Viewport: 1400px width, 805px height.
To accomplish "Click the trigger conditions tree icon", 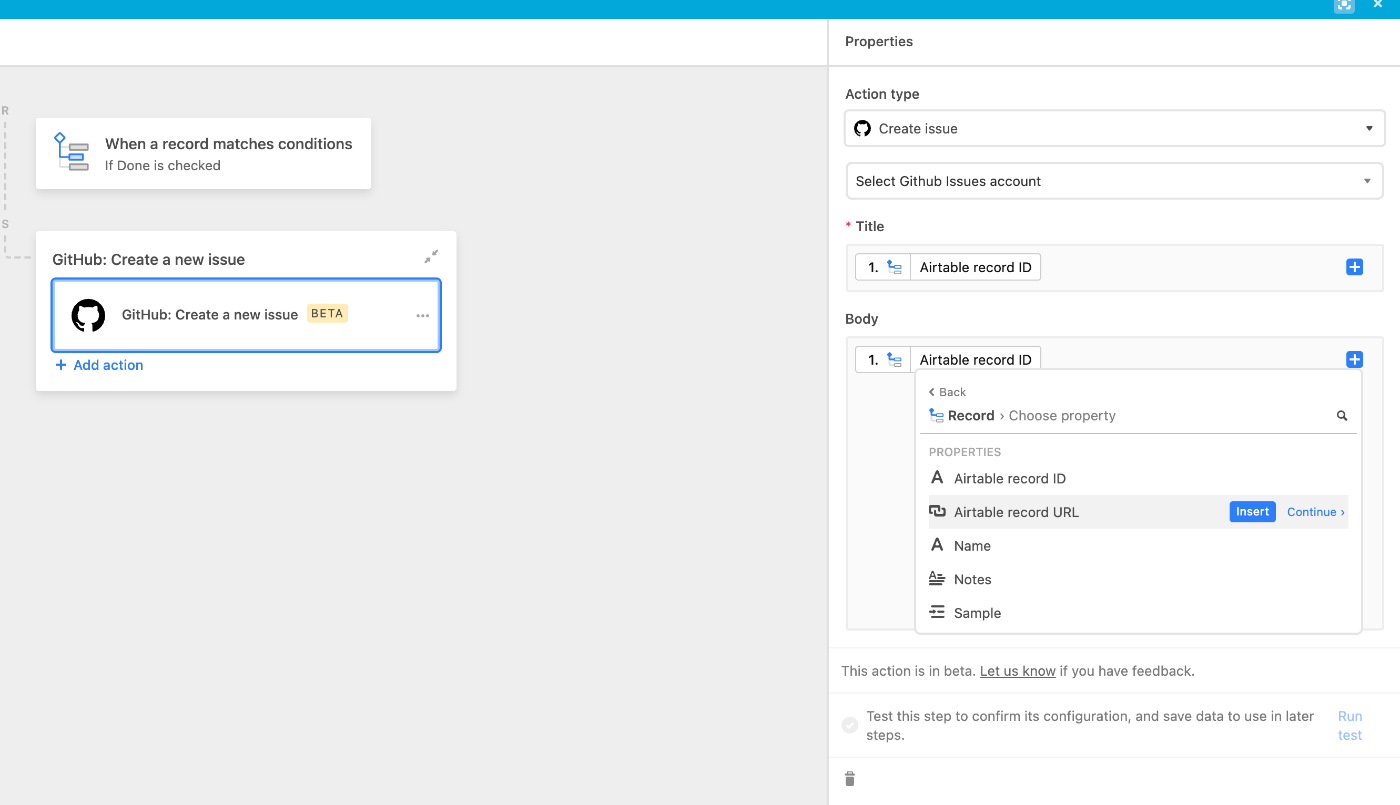I will pos(71,151).
